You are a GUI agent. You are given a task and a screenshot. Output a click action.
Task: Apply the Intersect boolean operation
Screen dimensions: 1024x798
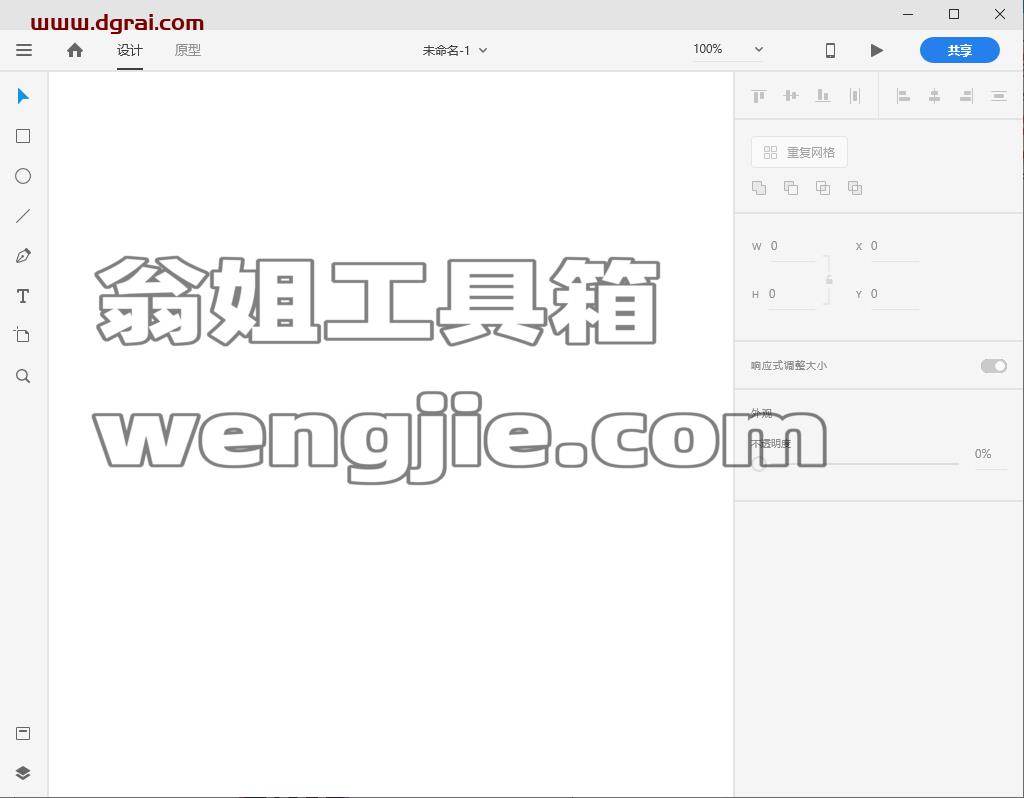coord(823,188)
